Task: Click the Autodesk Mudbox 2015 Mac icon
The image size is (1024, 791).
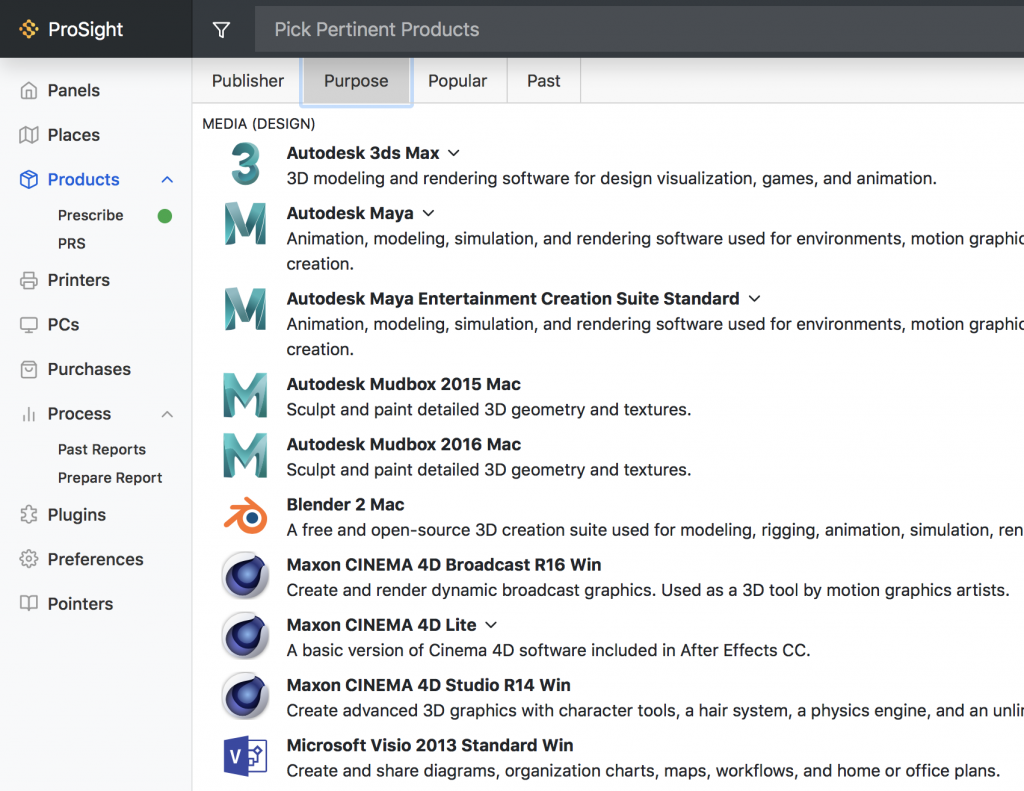Action: coord(246,395)
